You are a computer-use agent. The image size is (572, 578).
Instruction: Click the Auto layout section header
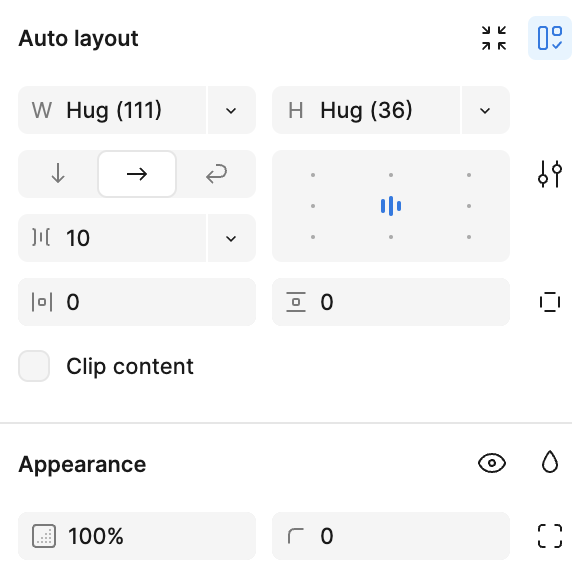(79, 38)
